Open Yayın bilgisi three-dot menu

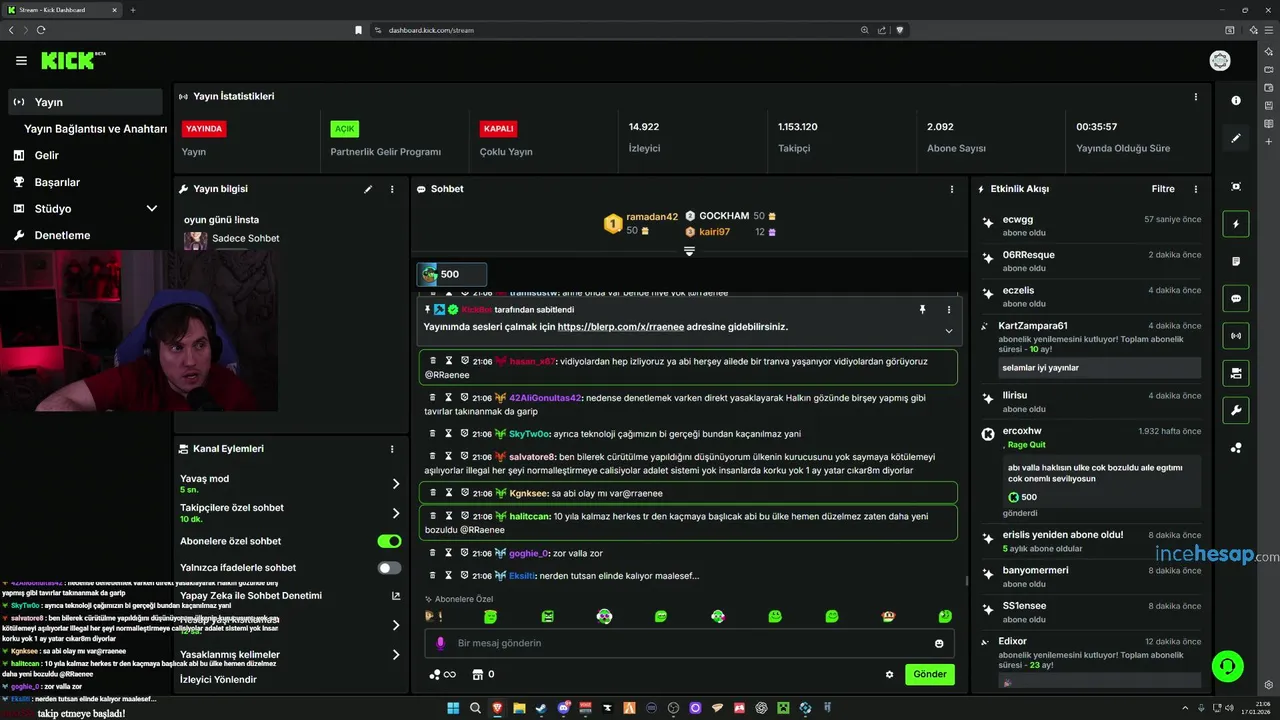pyautogui.click(x=392, y=189)
